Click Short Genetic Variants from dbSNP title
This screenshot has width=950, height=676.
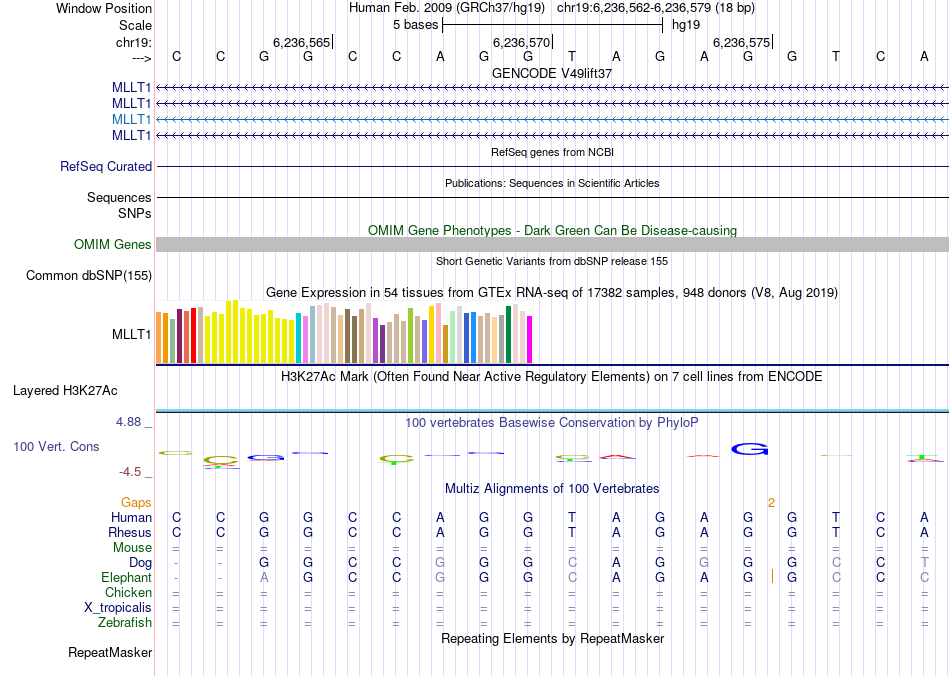(x=552, y=261)
